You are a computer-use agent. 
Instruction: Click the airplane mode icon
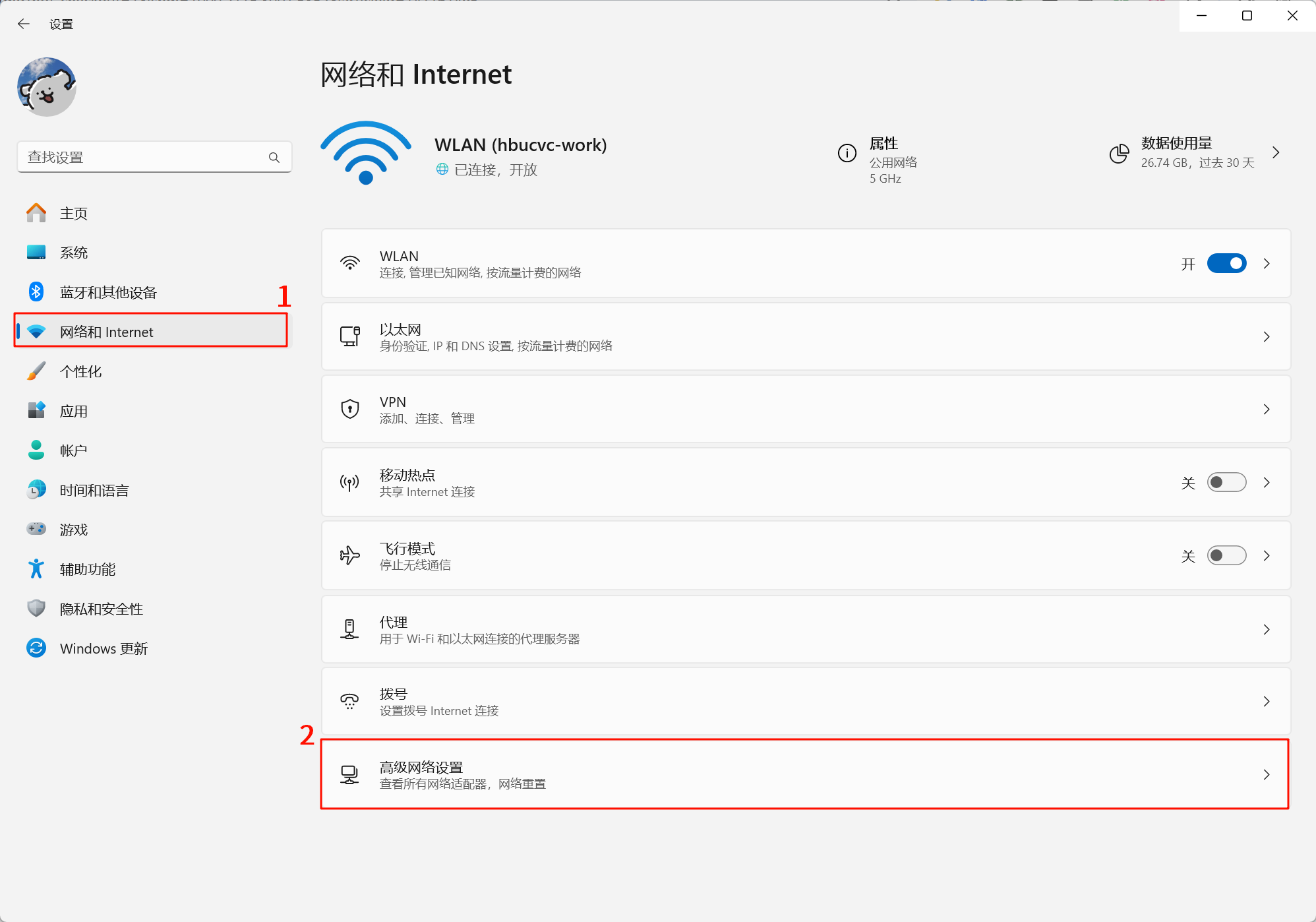[349, 556]
